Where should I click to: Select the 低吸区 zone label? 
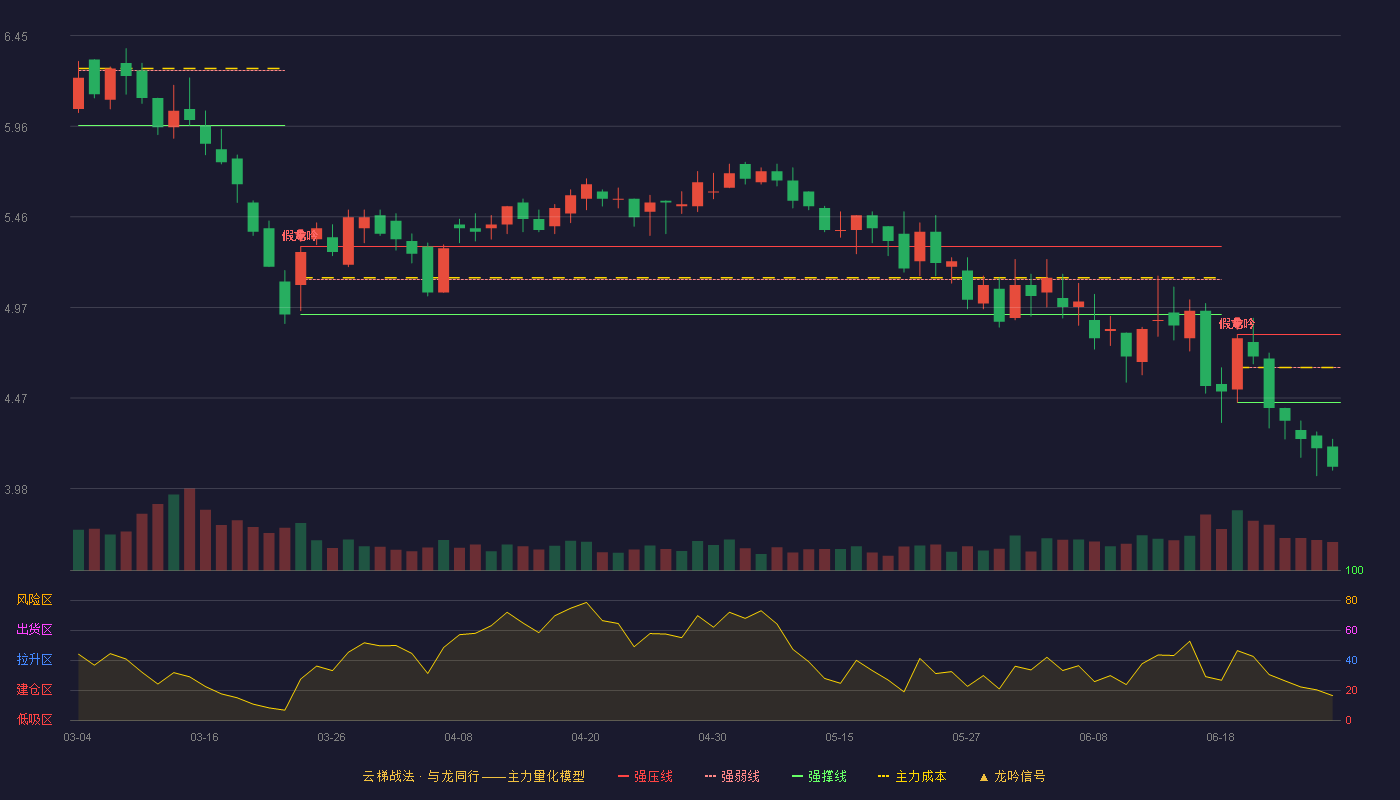(34, 719)
